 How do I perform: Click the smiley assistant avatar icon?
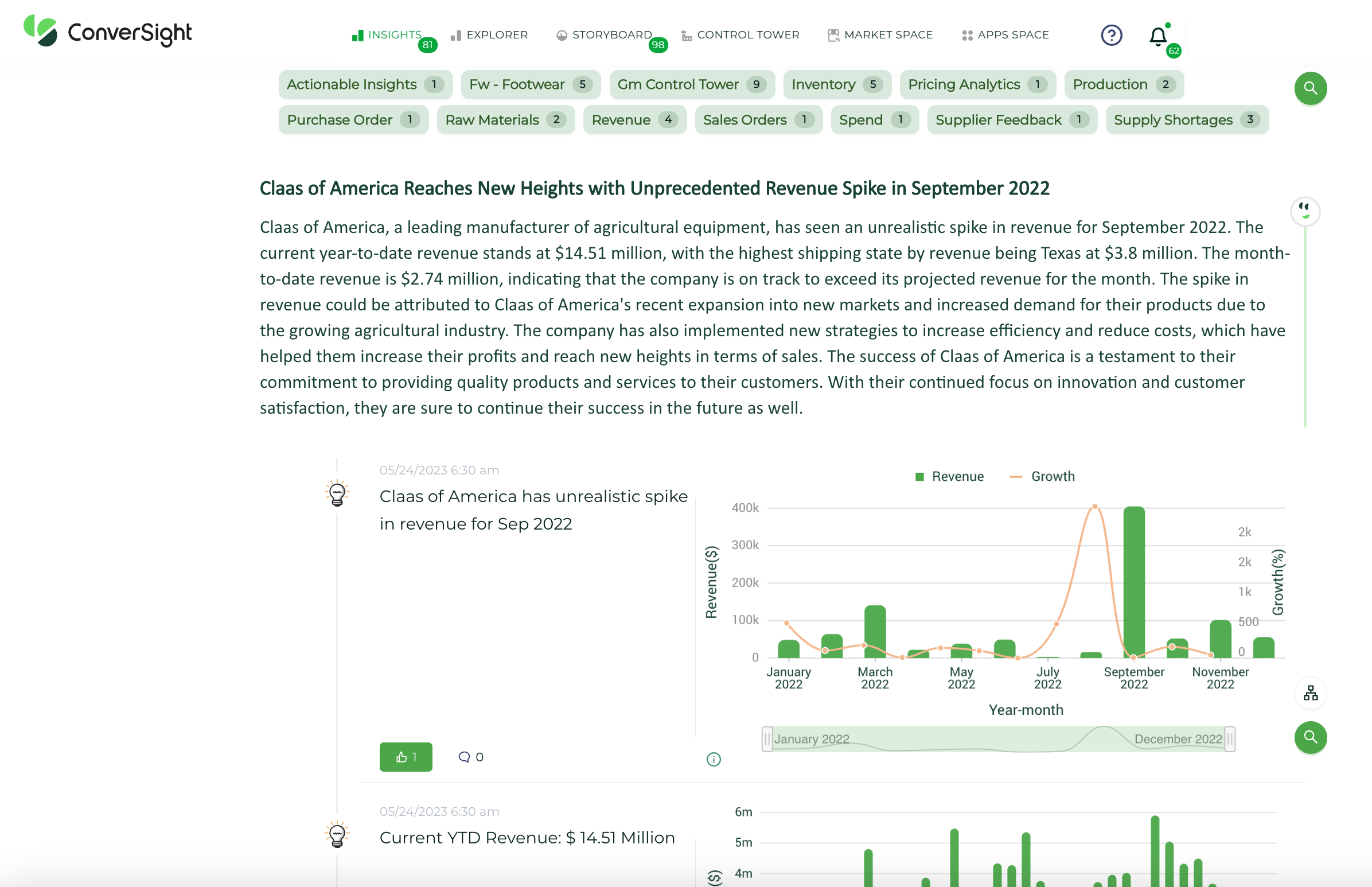1305,211
